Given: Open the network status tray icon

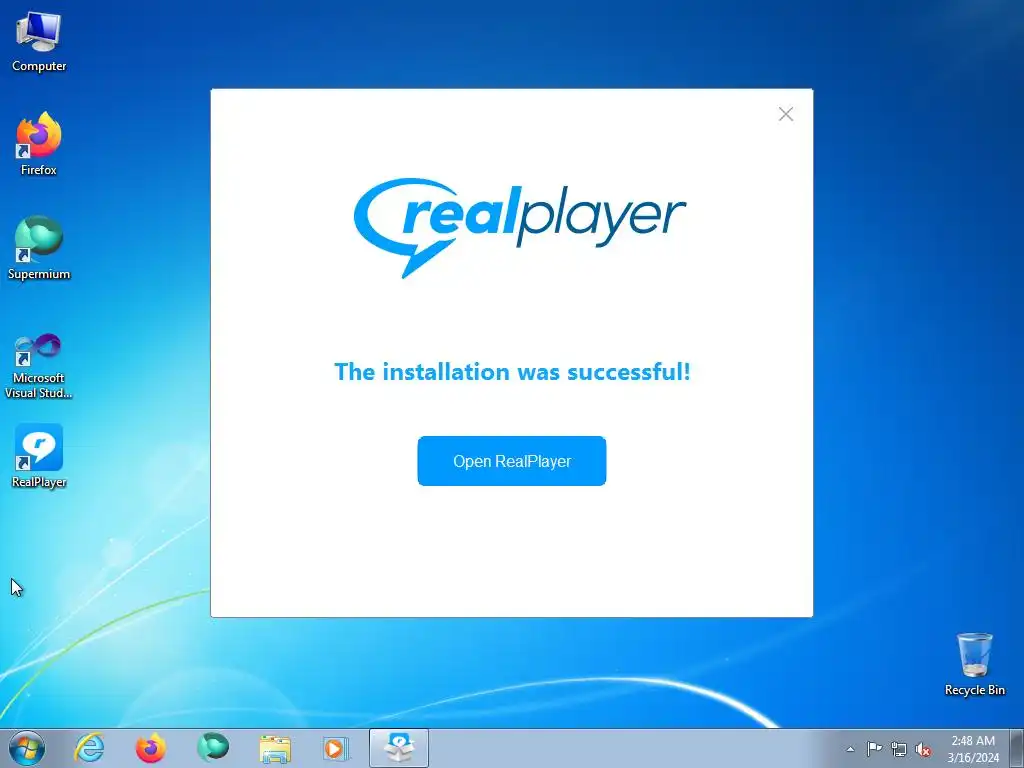Looking at the screenshot, I should pyautogui.click(x=899, y=749).
